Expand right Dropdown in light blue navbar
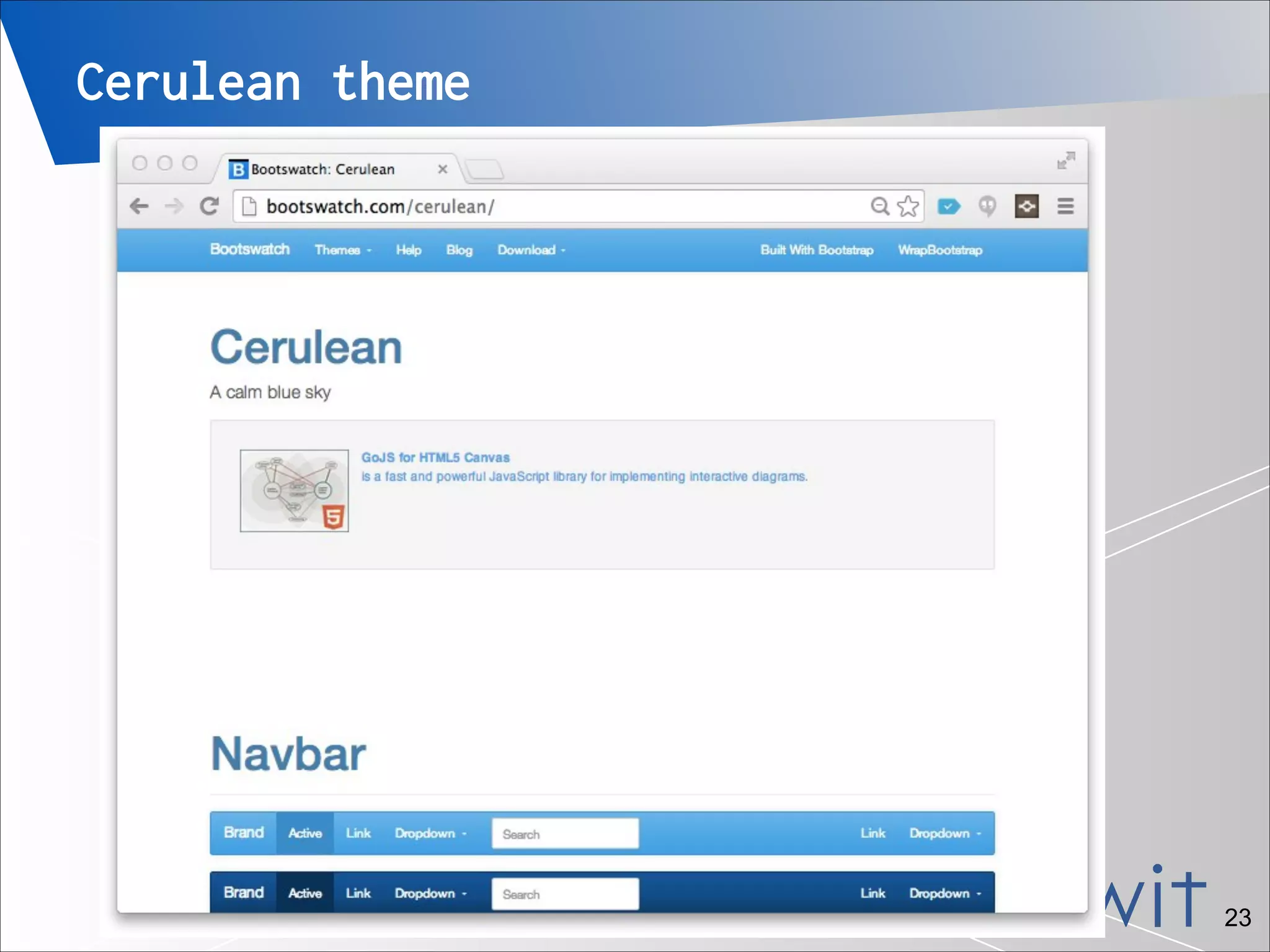The height and width of the screenshot is (952, 1270). click(x=946, y=833)
